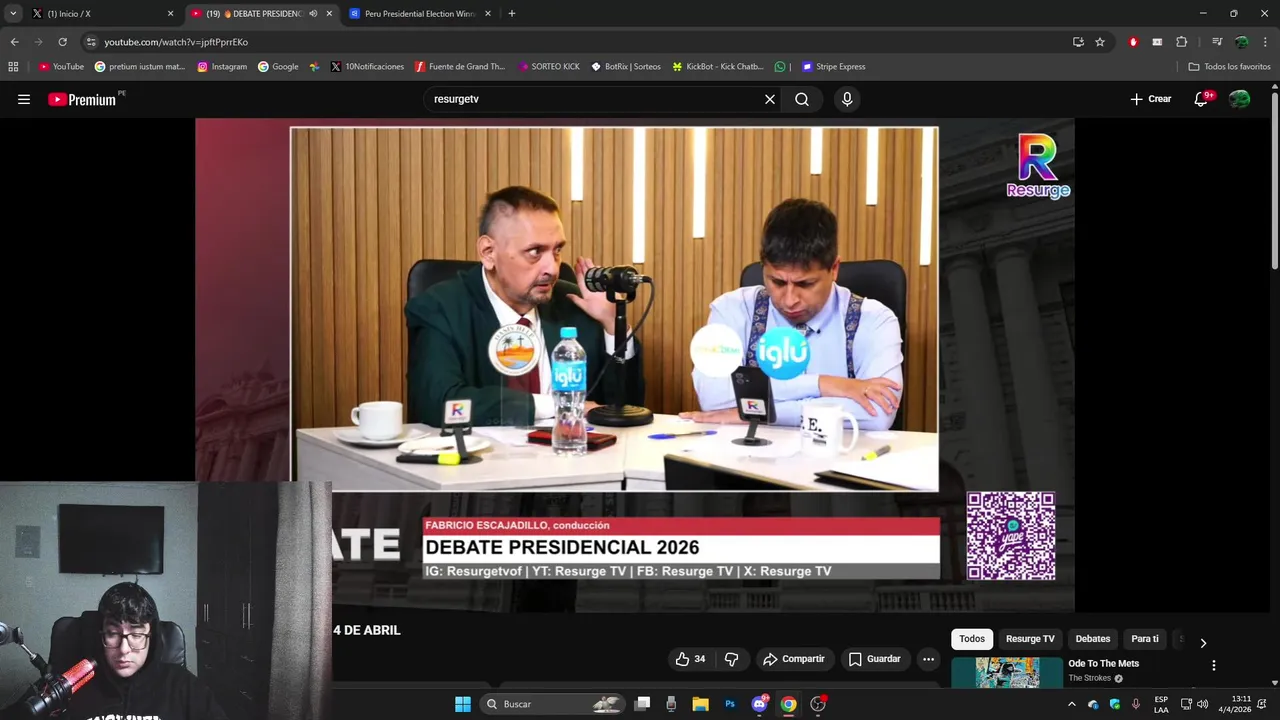Go back in browser history
The width and height of the screenshot is (1280, 720).
pos(14,42)
